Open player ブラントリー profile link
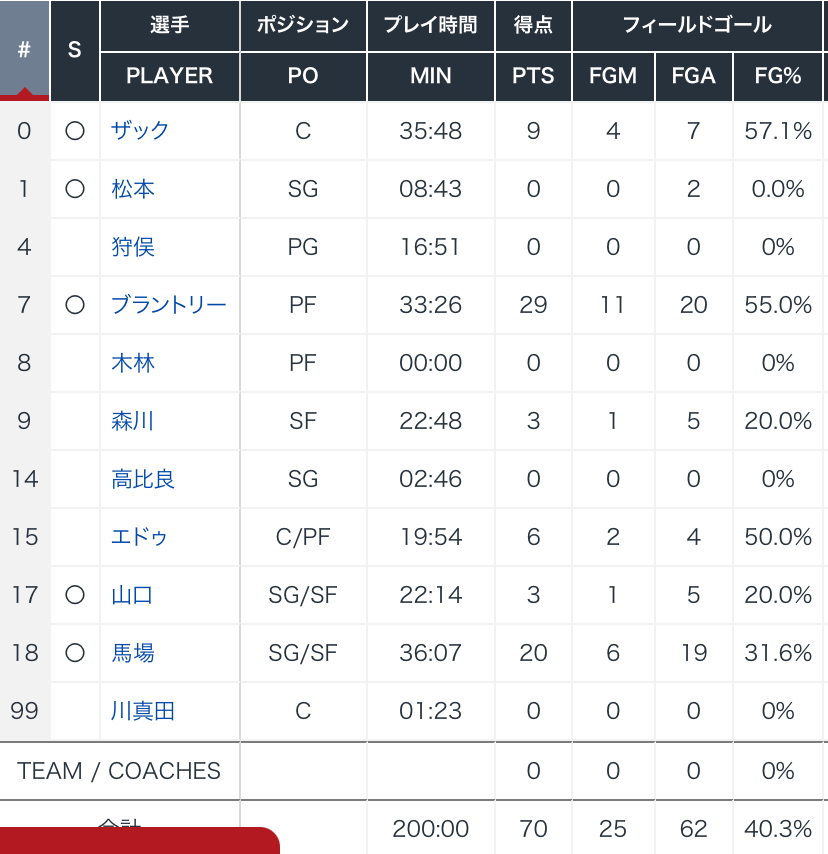The height and width of the screenshot is (854, 828). (169, 305)
